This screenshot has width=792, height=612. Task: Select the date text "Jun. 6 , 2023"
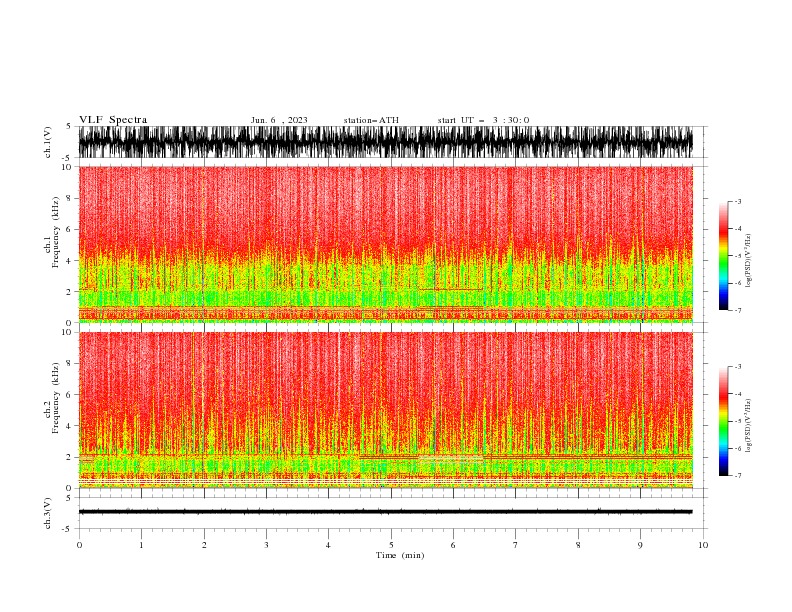point(279,120)
